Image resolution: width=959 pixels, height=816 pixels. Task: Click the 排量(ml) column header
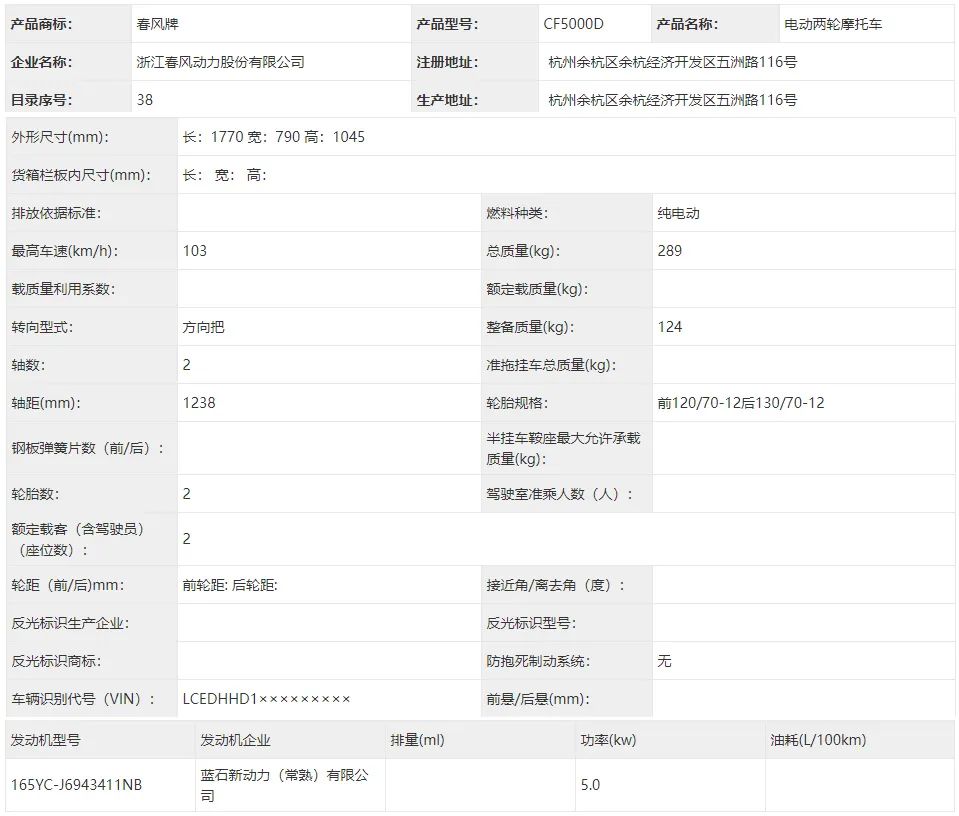pyautogui.click(x=417, y=740)
